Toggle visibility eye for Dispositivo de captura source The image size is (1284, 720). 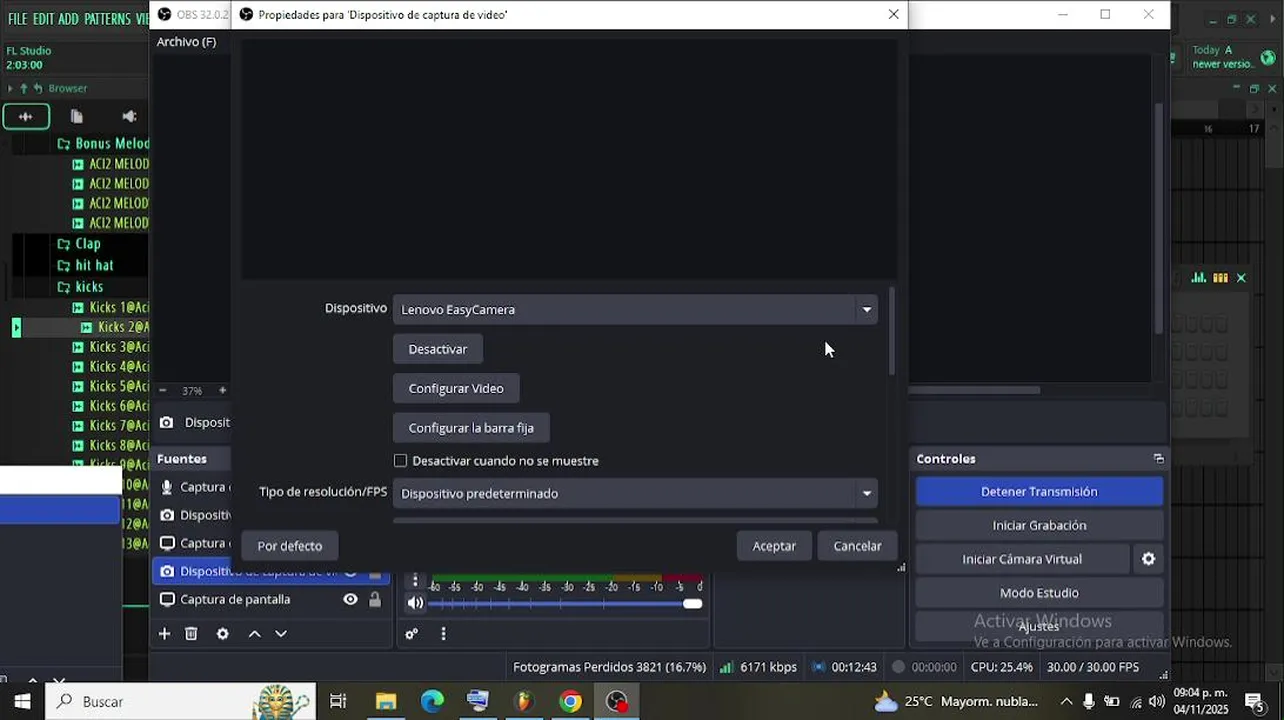click(x=350, y=572)
